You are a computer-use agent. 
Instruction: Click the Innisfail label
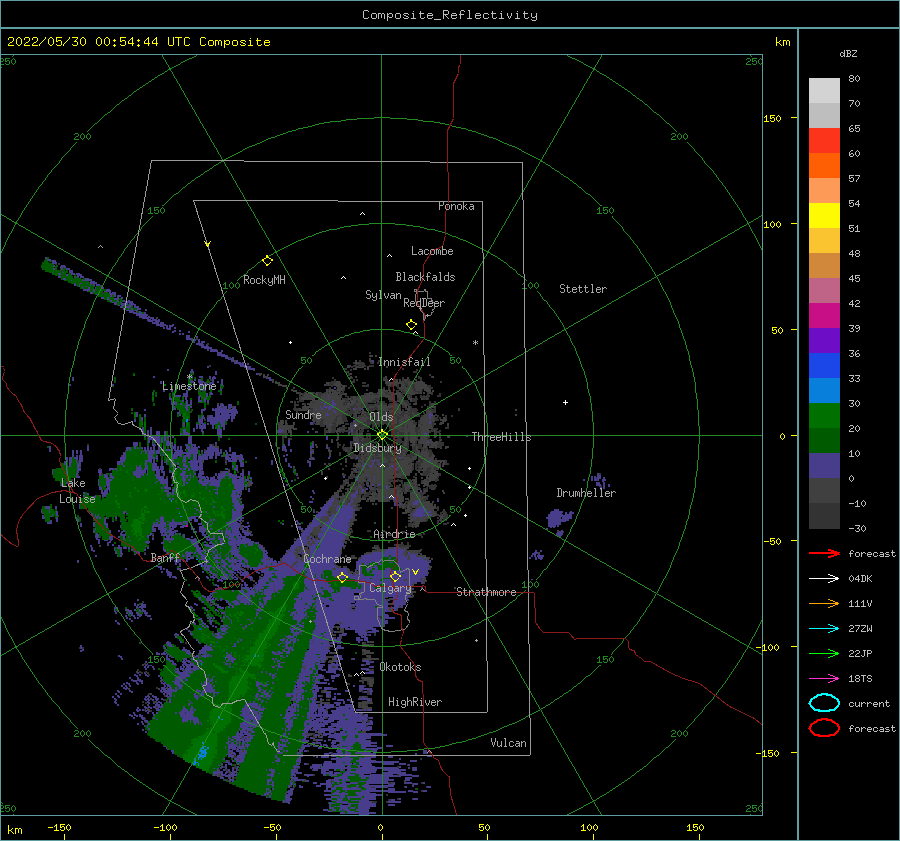[404, 362]
